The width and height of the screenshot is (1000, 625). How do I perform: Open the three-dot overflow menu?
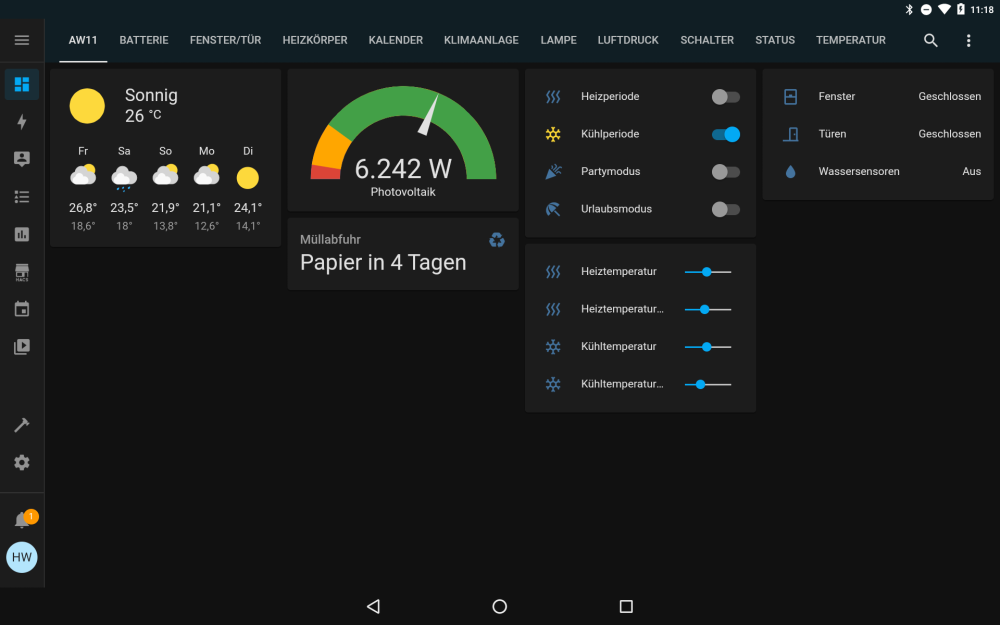968,40
